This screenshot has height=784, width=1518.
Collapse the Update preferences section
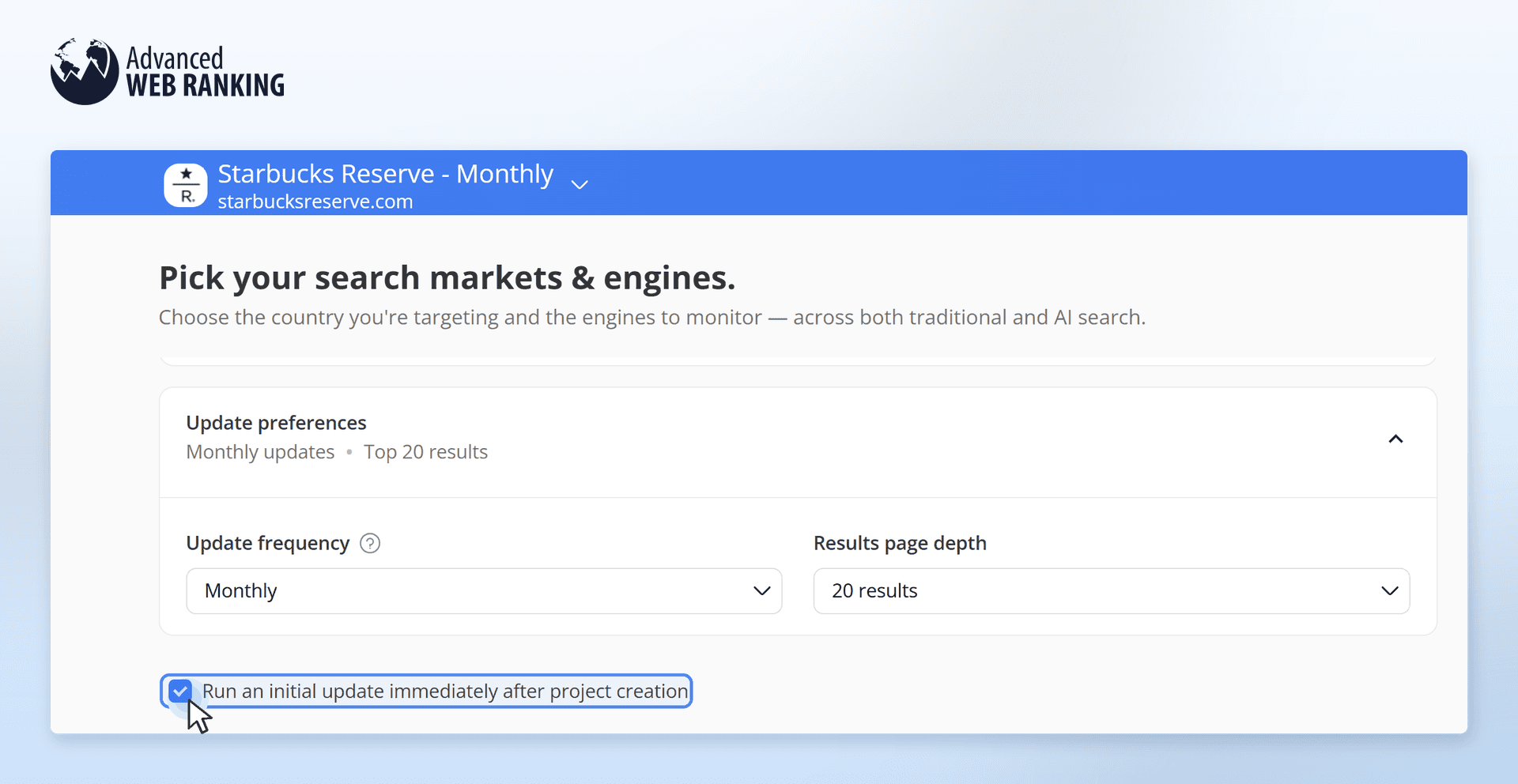pos(1395,439)
